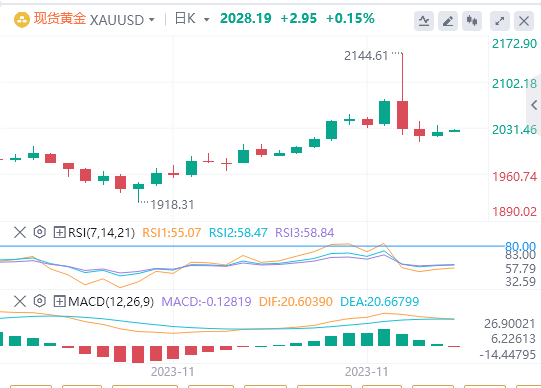Click the 日K period label

coord(186,19)
